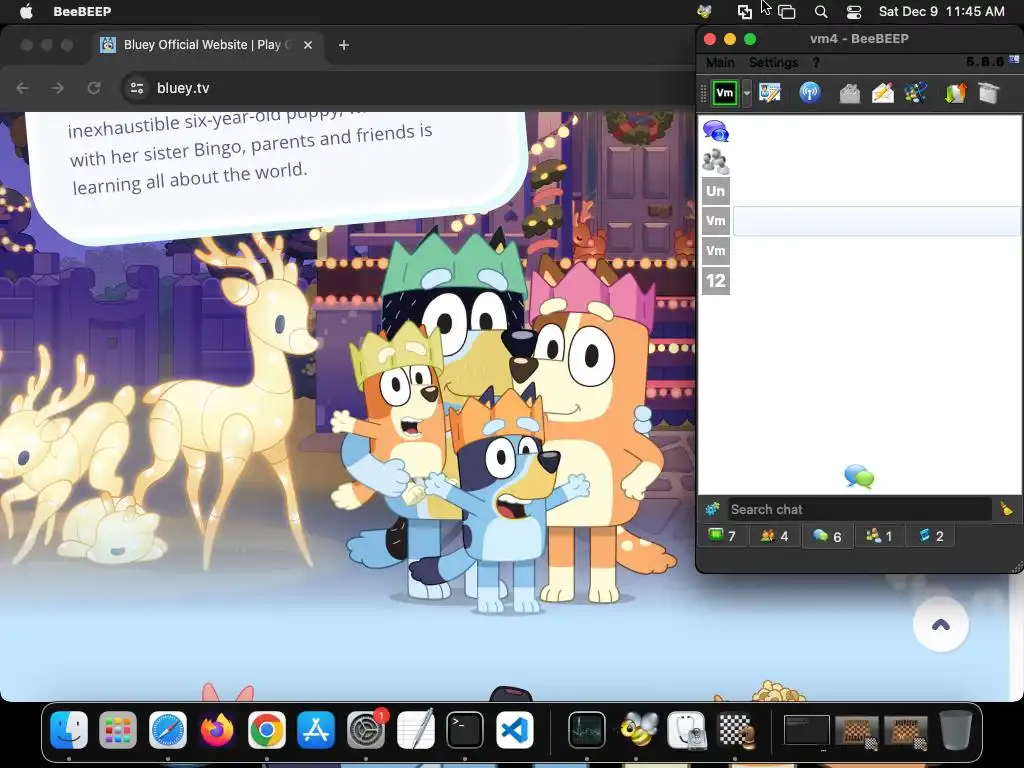1024x768 pixels.
Task: Close the Bluey Official Website browser tab
Action: click(308, 45)
